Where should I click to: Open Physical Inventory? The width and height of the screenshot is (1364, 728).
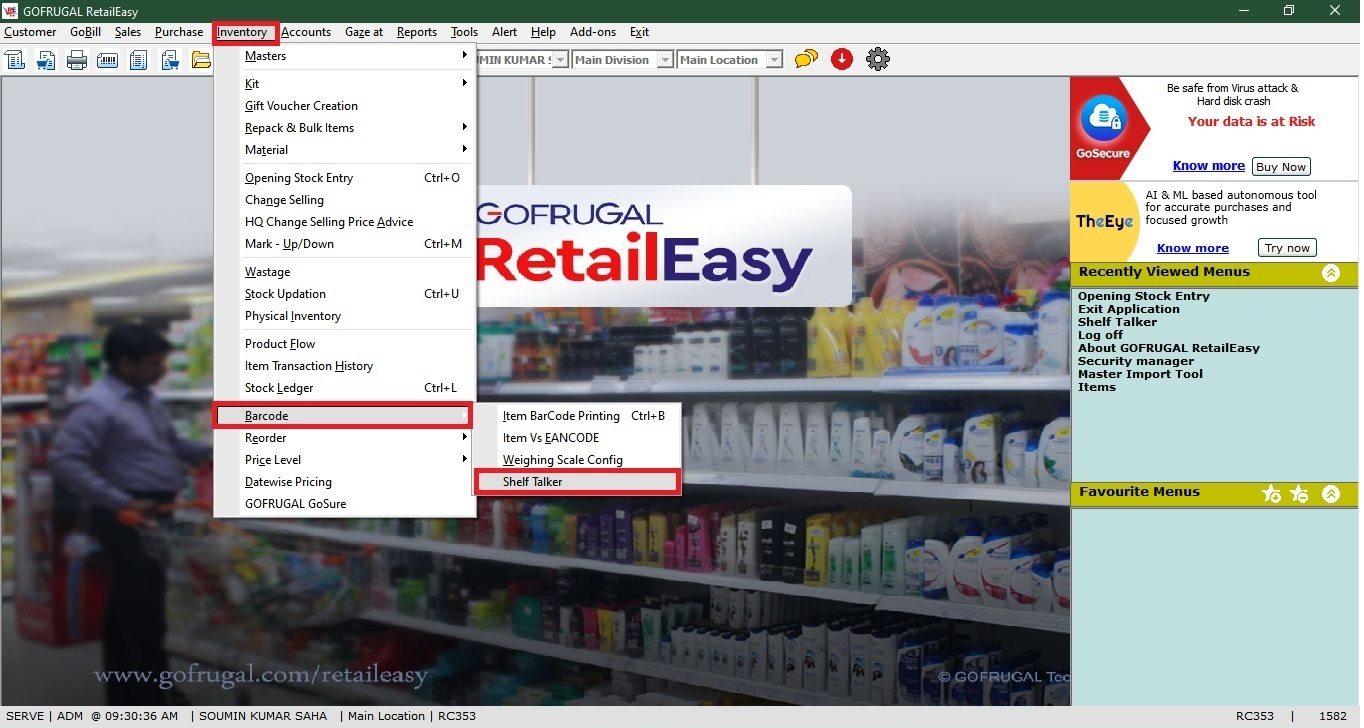(x=345, y=316)
